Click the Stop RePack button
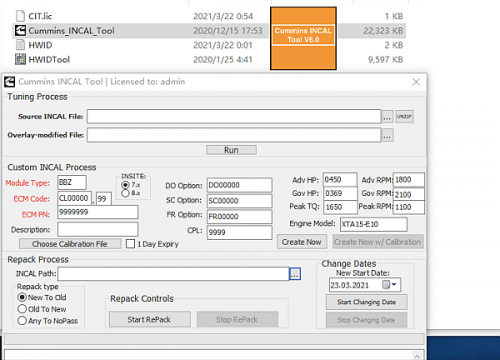500x360 pixels. (237, 319)
